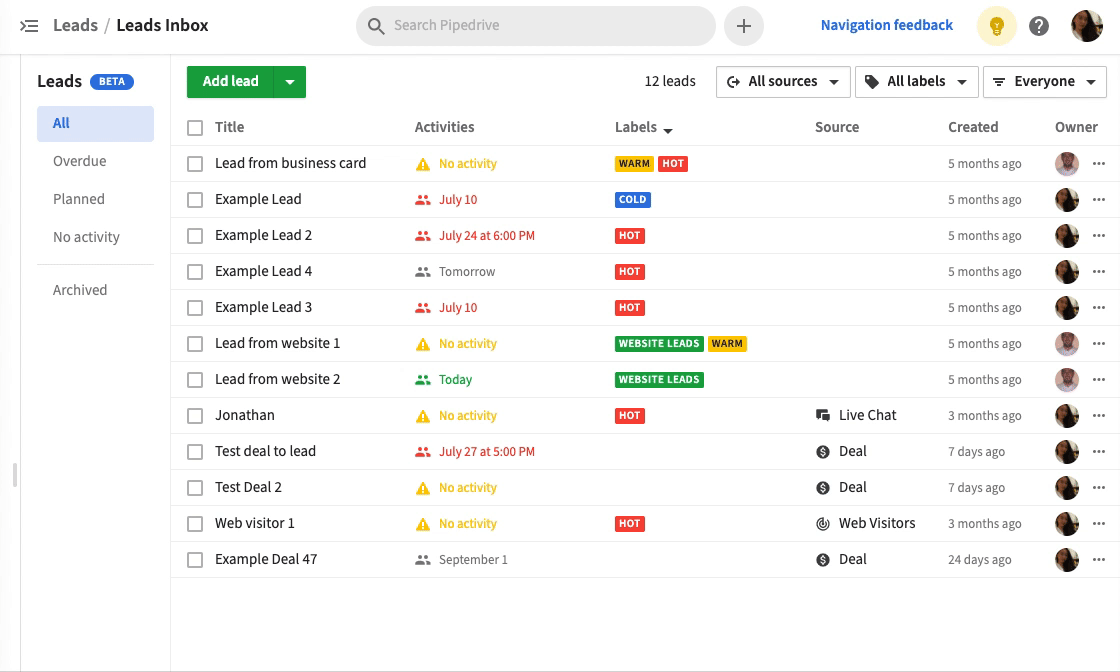Click inside the Search Pipedrive field
The image size is (1120, 672).
tap(535, 25)
